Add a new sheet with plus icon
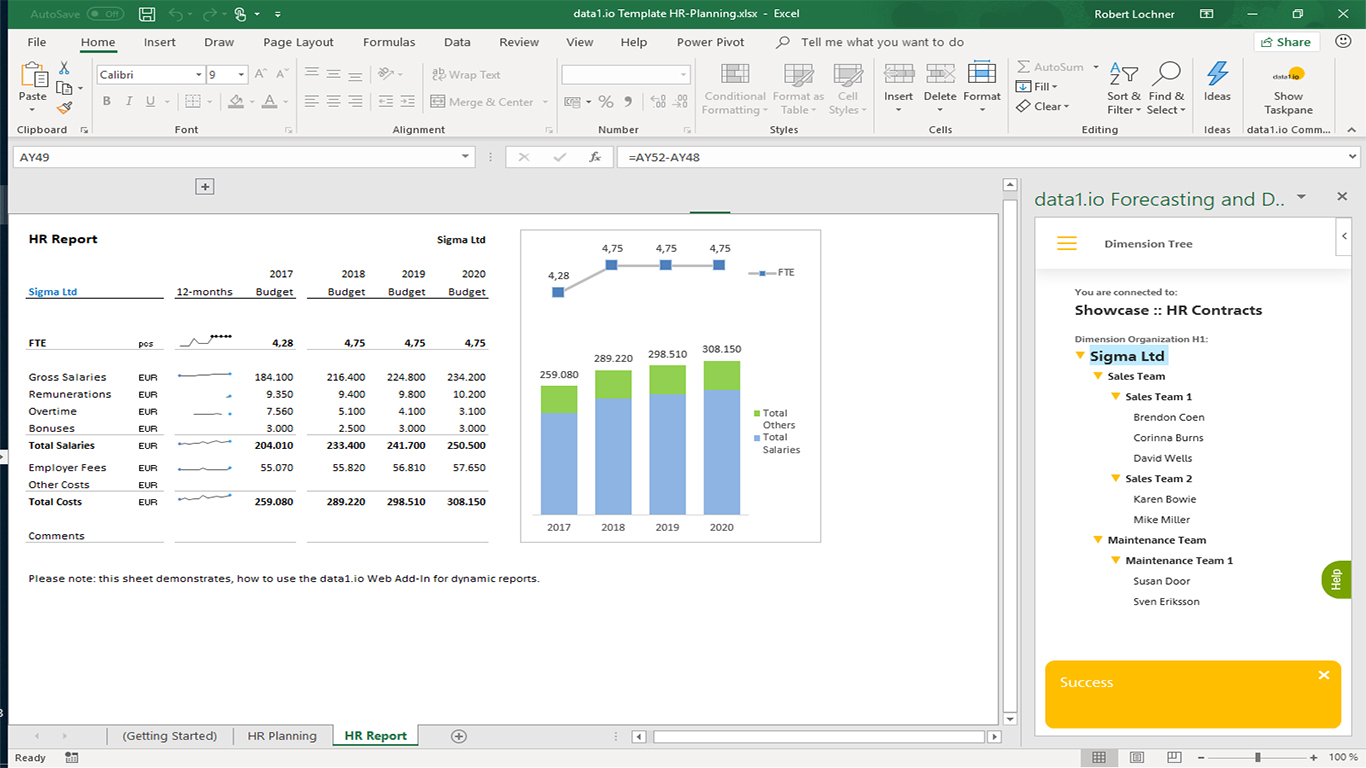Viewport: 1366px width, 768px height. [459, 736]
